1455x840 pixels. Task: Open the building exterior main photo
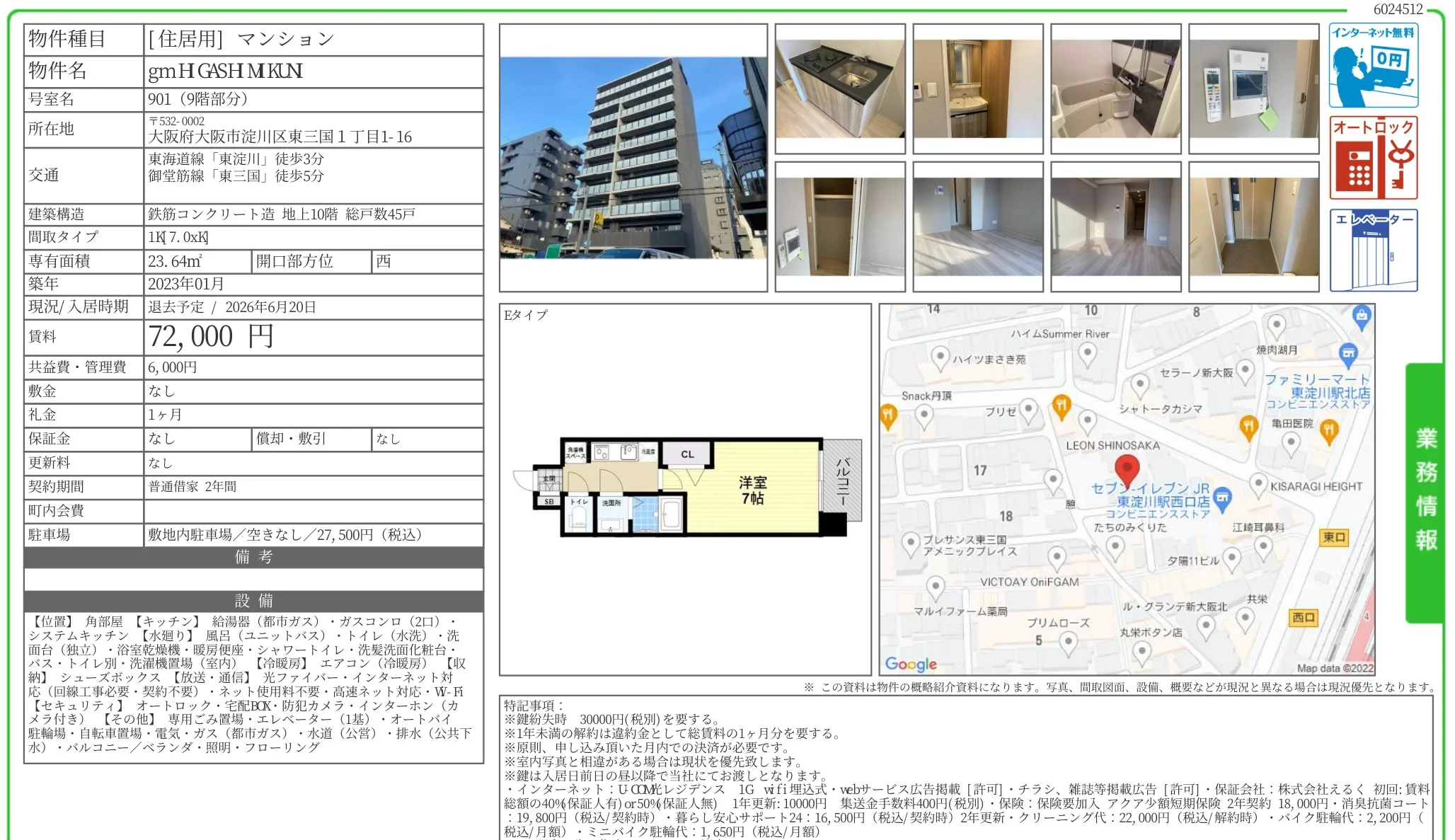coord(633,158)
